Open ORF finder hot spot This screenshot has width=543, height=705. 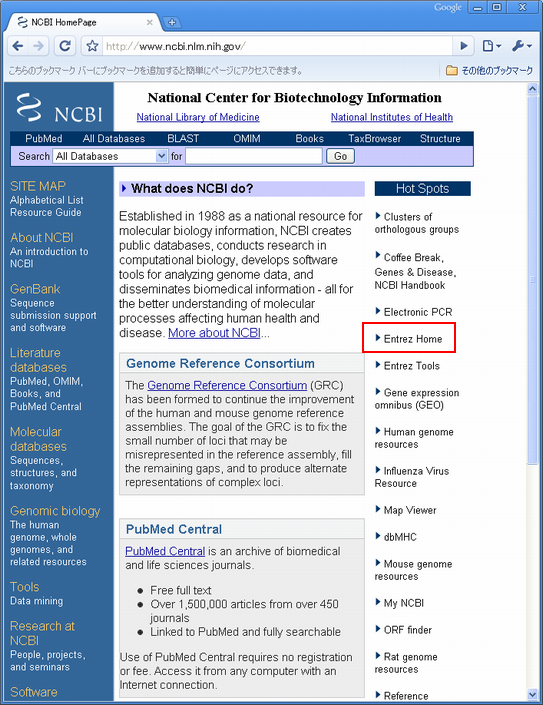tap(407, 630)
